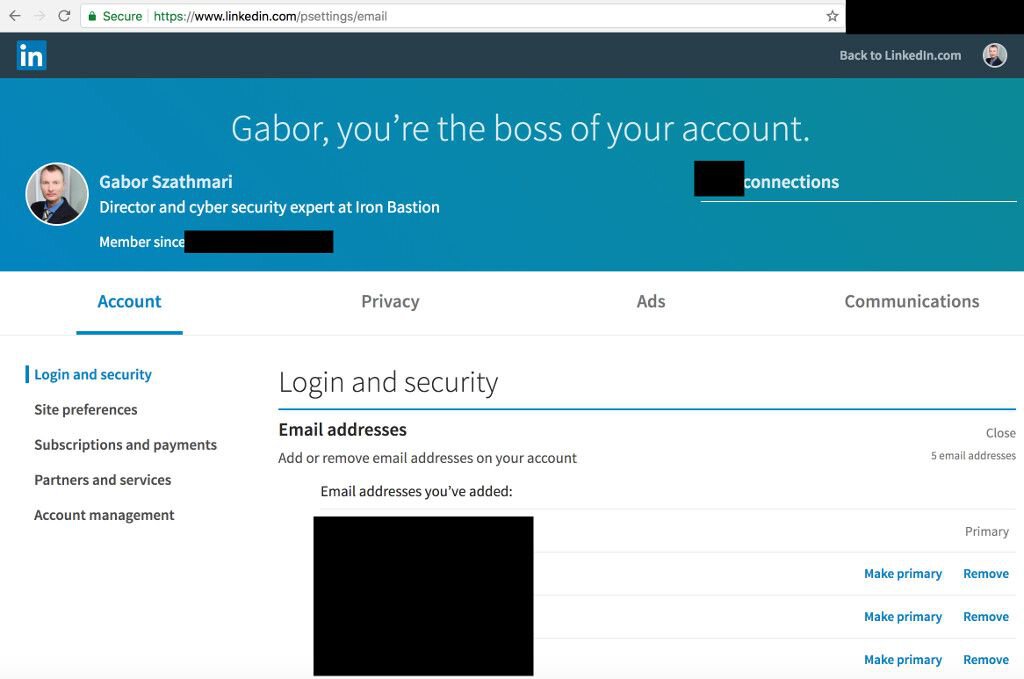The image size is (1024, 679).
Task: Click the 5 email addresses count text
Action: (x=973, y=456)
